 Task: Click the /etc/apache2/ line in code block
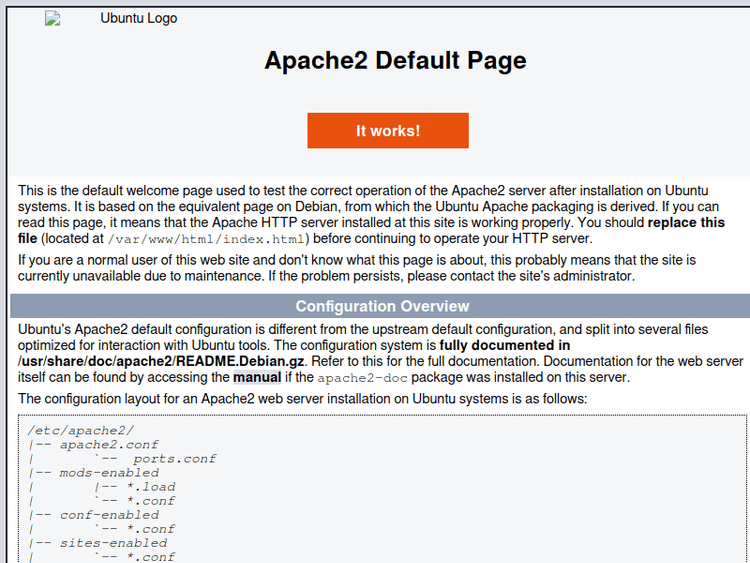73,431
